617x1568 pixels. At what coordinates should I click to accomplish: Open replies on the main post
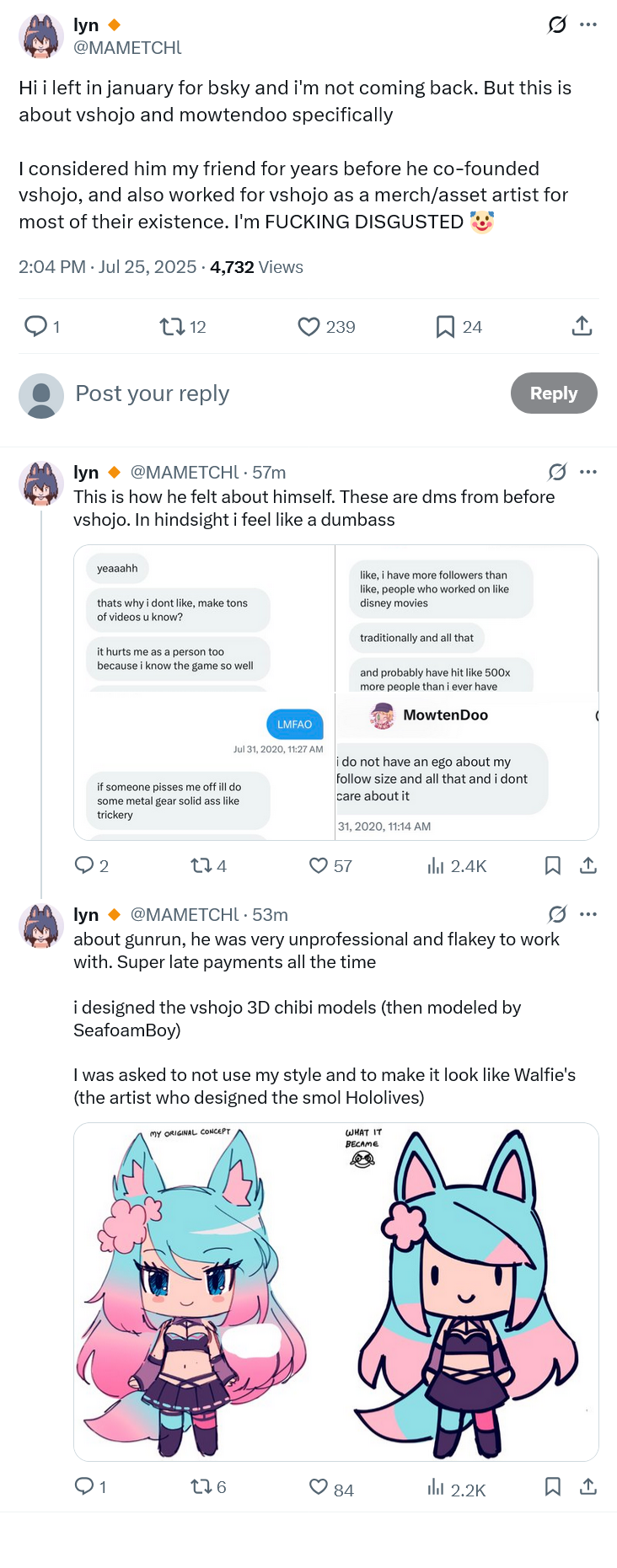point(35,327)
